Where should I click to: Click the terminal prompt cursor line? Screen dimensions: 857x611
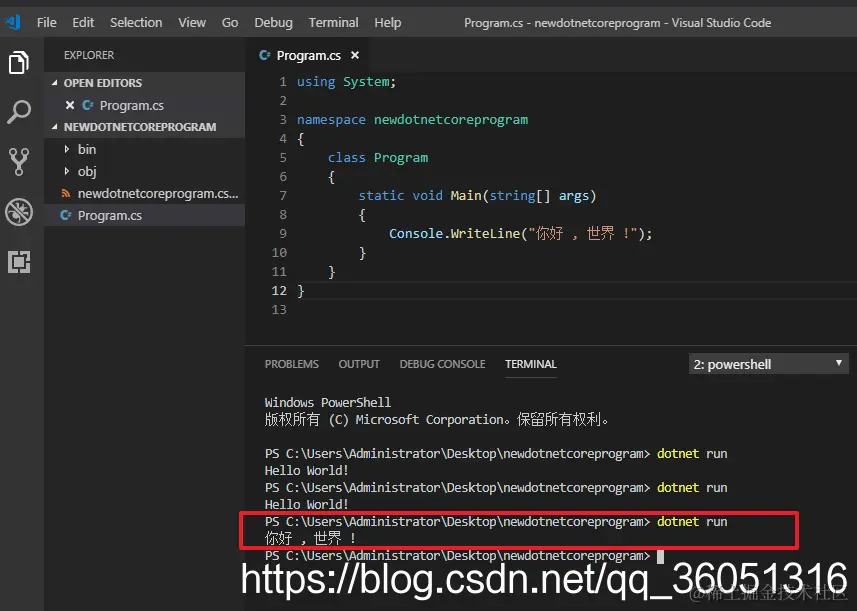(x=464, y=556)
